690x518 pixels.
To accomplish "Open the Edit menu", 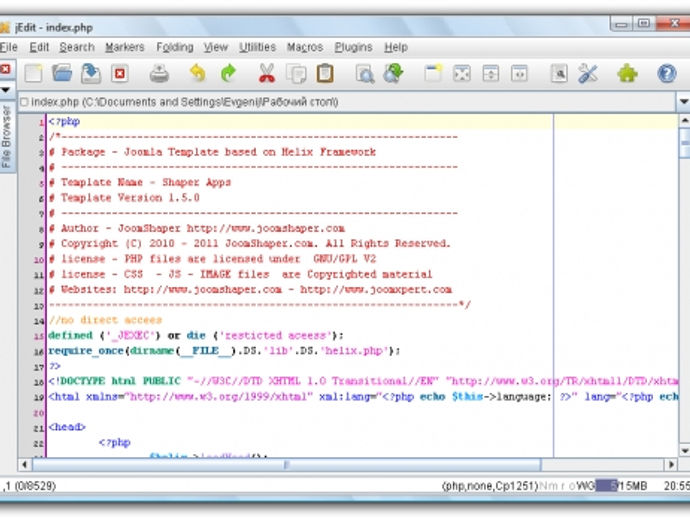I will (x=39, y=47).
